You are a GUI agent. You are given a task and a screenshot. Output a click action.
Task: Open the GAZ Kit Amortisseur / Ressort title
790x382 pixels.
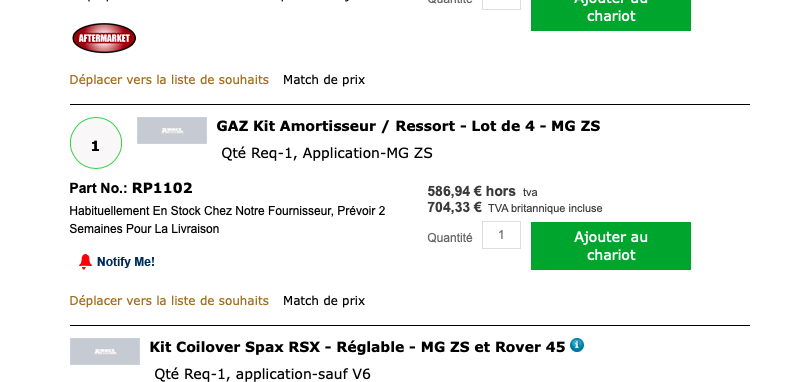coord(408,126)
